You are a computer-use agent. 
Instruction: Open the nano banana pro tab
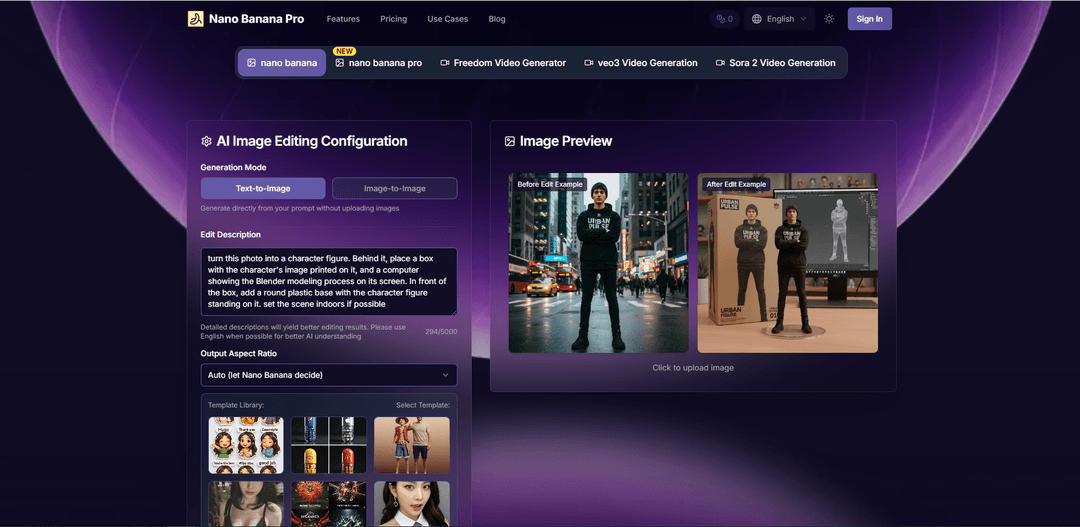[378, 63]
